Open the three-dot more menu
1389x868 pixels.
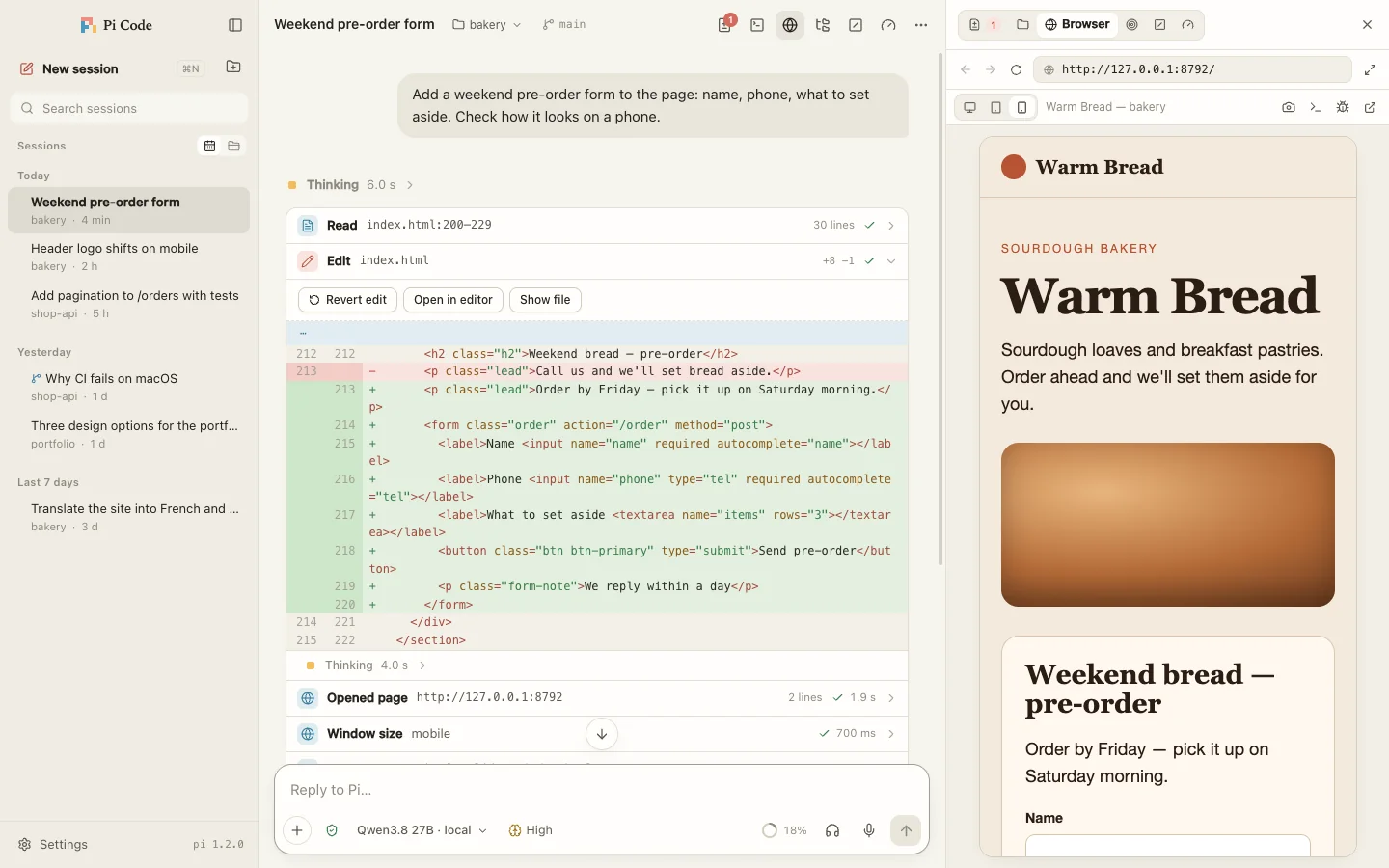[x=921, y=25]
